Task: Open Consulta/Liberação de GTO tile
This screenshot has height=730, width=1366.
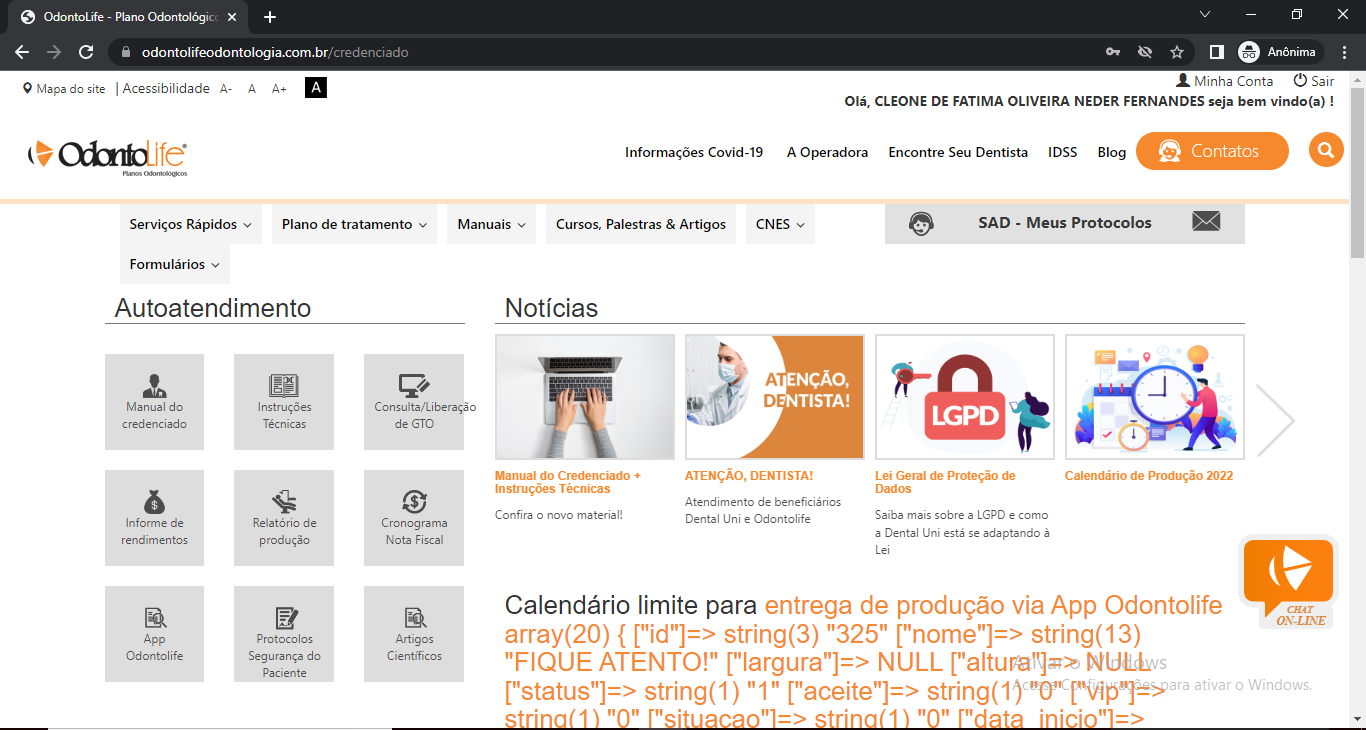Action: (414, 402)
